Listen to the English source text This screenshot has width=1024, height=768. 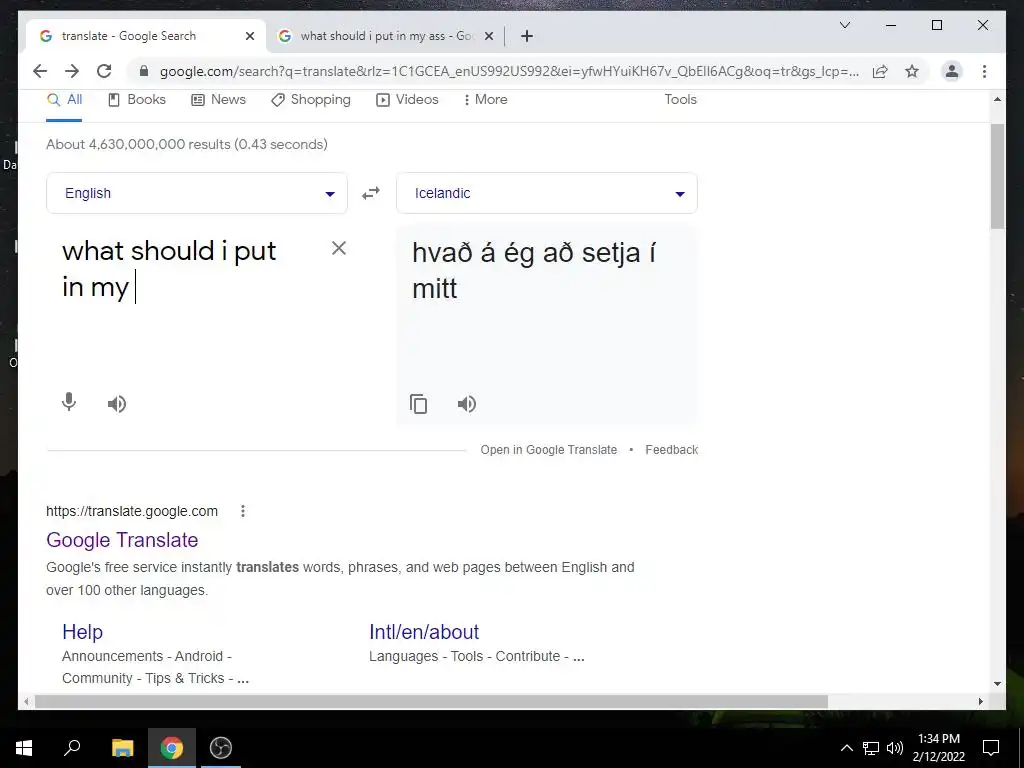pyautogui.click(x=117, y=404)
